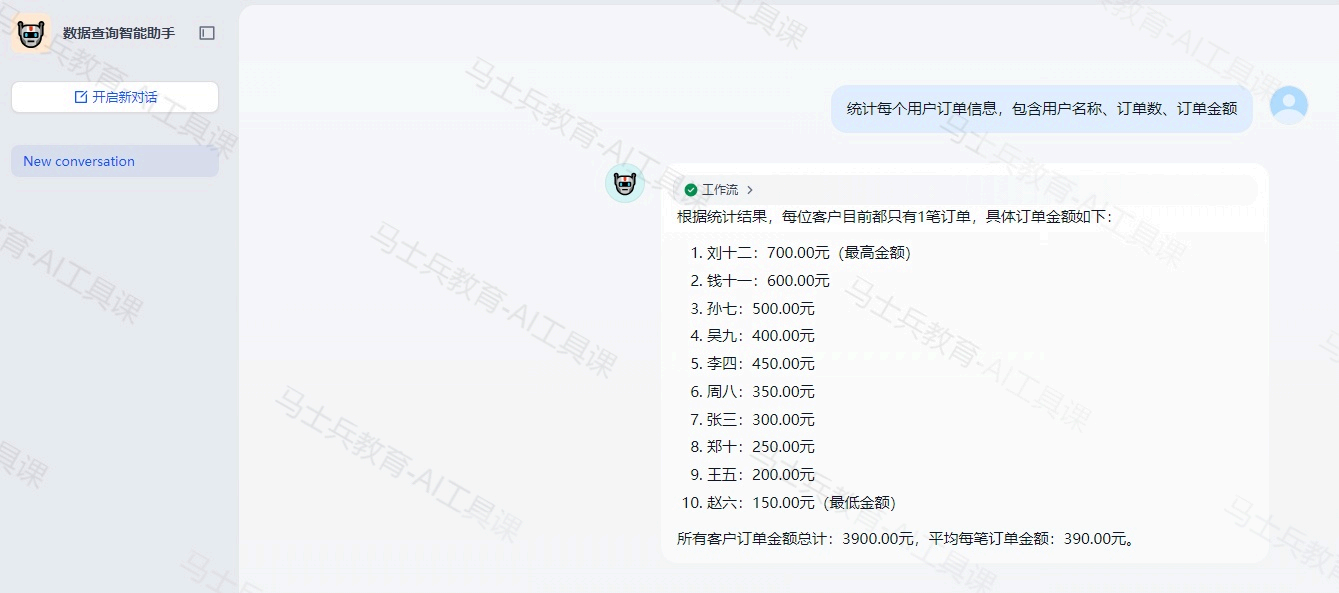Click the row 赵六：150.00元
The image size is (1339, 593).
[x=790, y=503]
